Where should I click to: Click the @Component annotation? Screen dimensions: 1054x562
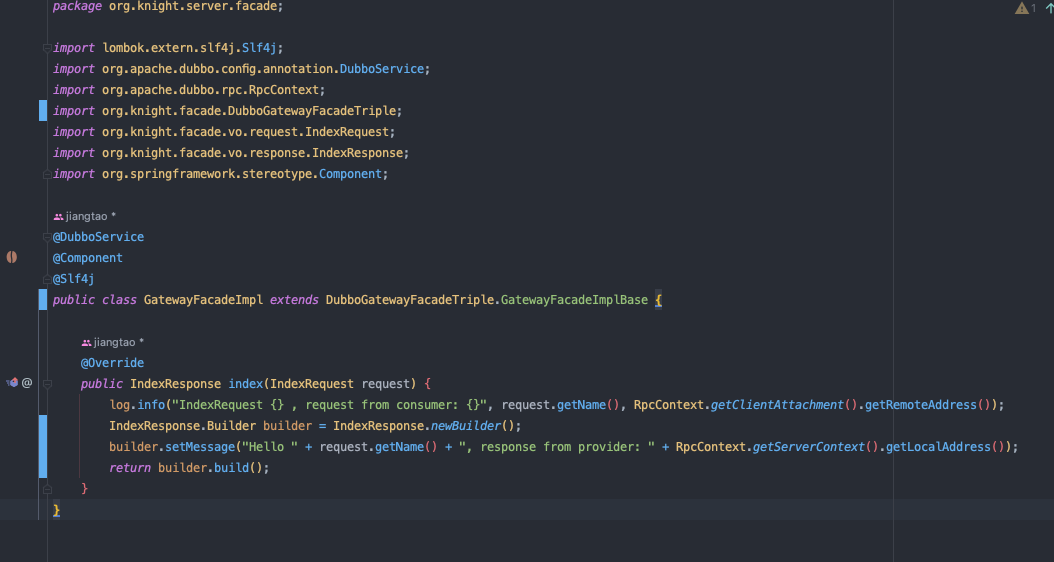(87, 257)
